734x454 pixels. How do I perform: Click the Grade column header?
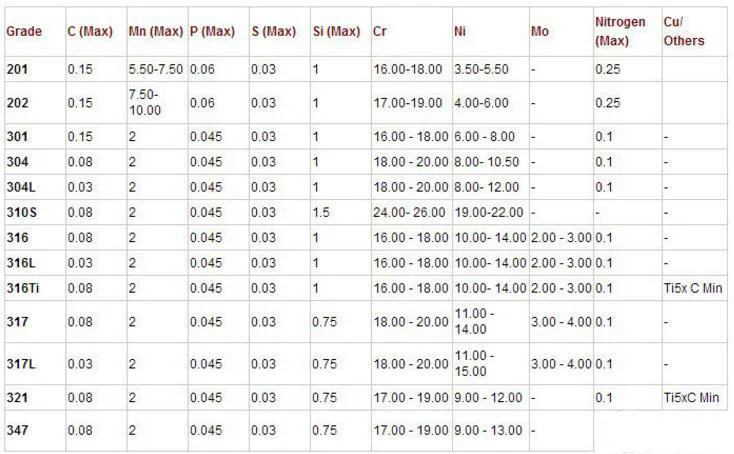[x=24, y=32]
